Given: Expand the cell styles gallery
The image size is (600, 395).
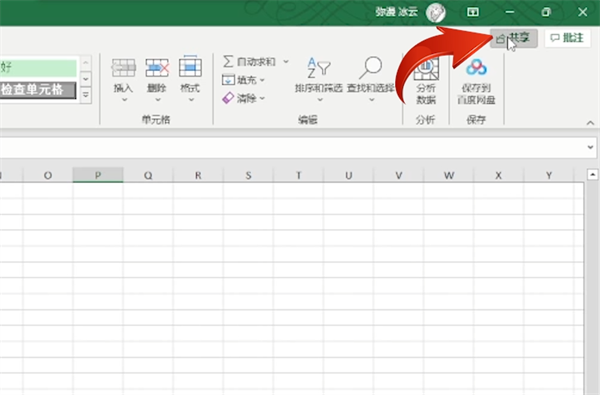Looking at the screenshot, I should [86, 95].
